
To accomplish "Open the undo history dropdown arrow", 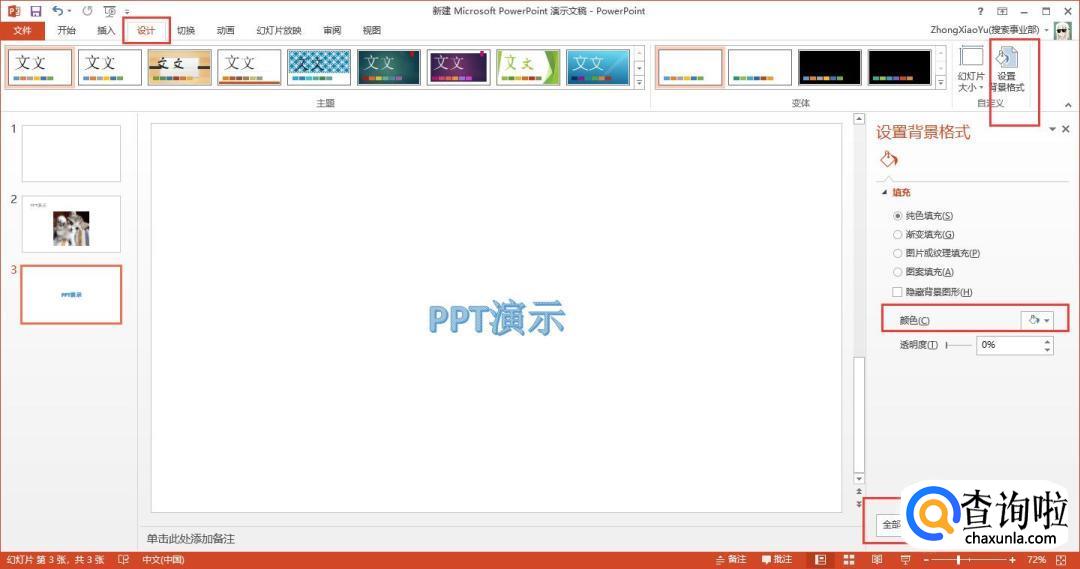I will 69,11.
